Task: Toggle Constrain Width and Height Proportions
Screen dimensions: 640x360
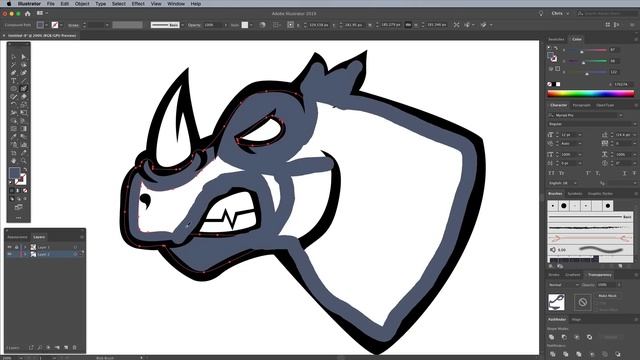Action: point(408,25)
